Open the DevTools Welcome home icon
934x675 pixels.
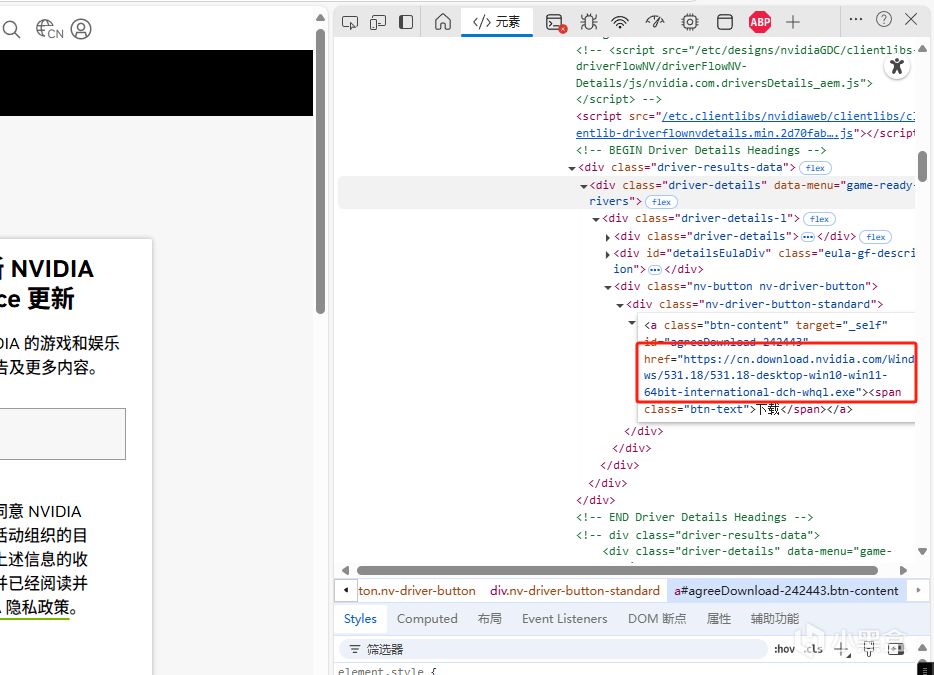[443, 23]
